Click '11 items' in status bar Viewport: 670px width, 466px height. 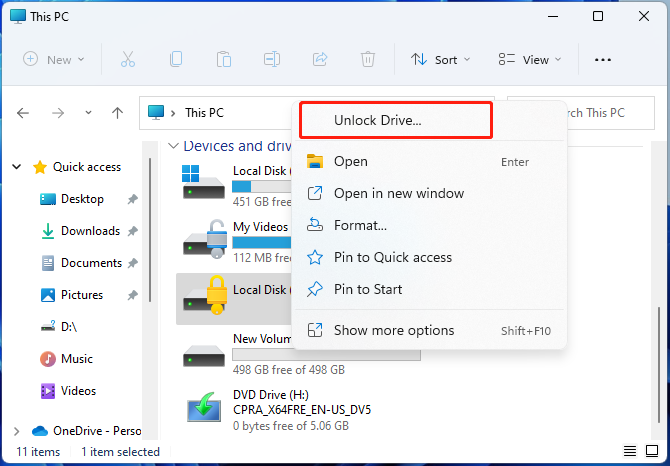[38, 451]
